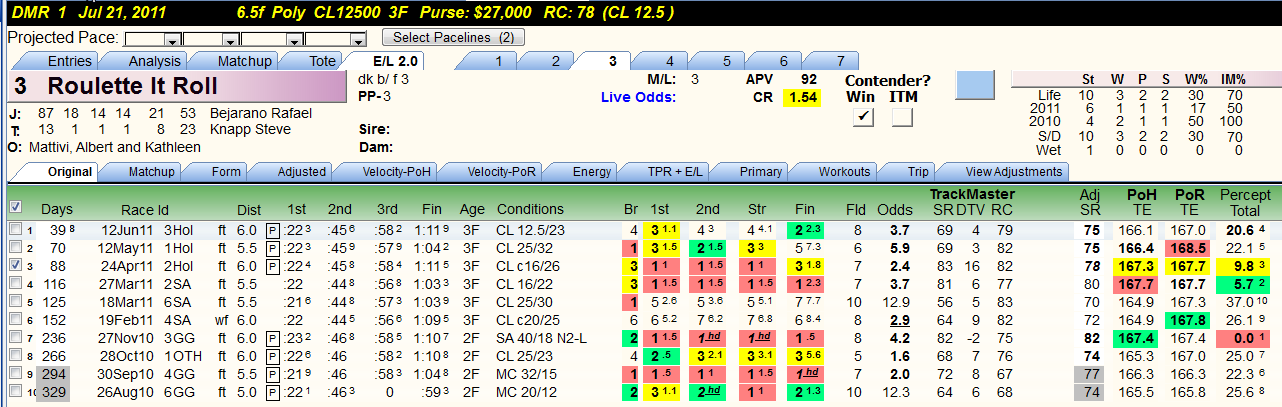Click trainer name Knapp Steve

click(248, 129)
